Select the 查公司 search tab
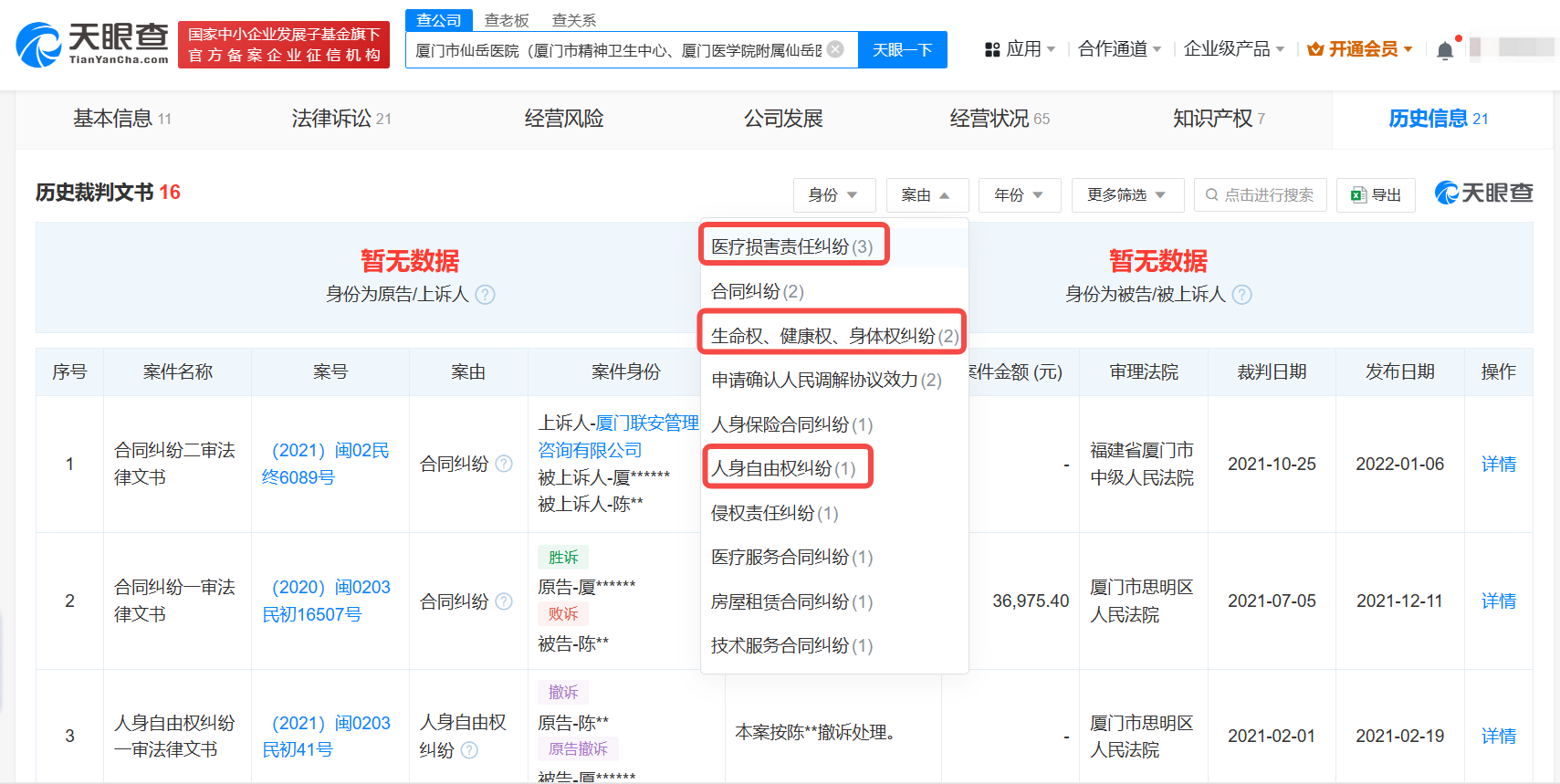Image resolution: width=1560 pixels, height=784 pixels. (x=439, y=20)
